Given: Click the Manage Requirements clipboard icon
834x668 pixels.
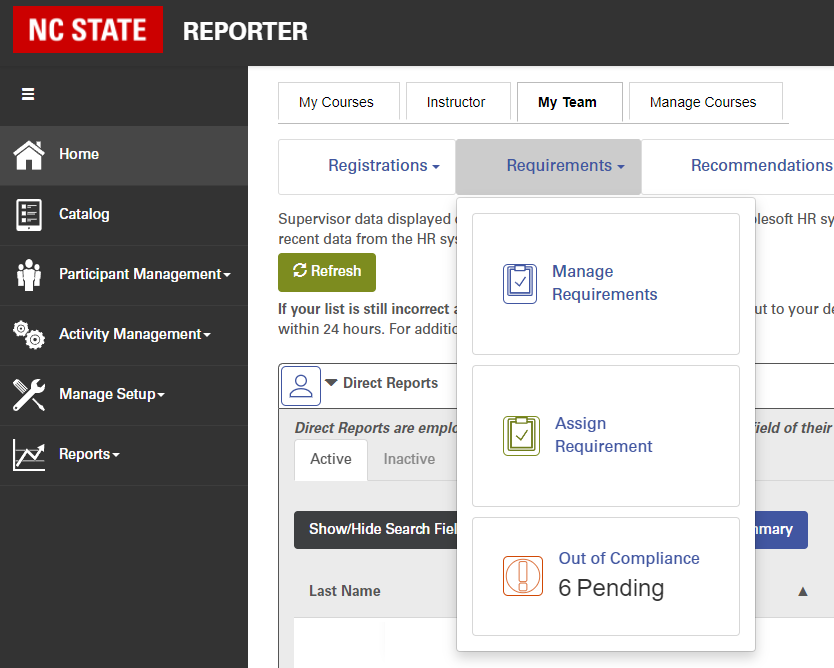Looking at the screenshot, I should [x=520, y=283].
